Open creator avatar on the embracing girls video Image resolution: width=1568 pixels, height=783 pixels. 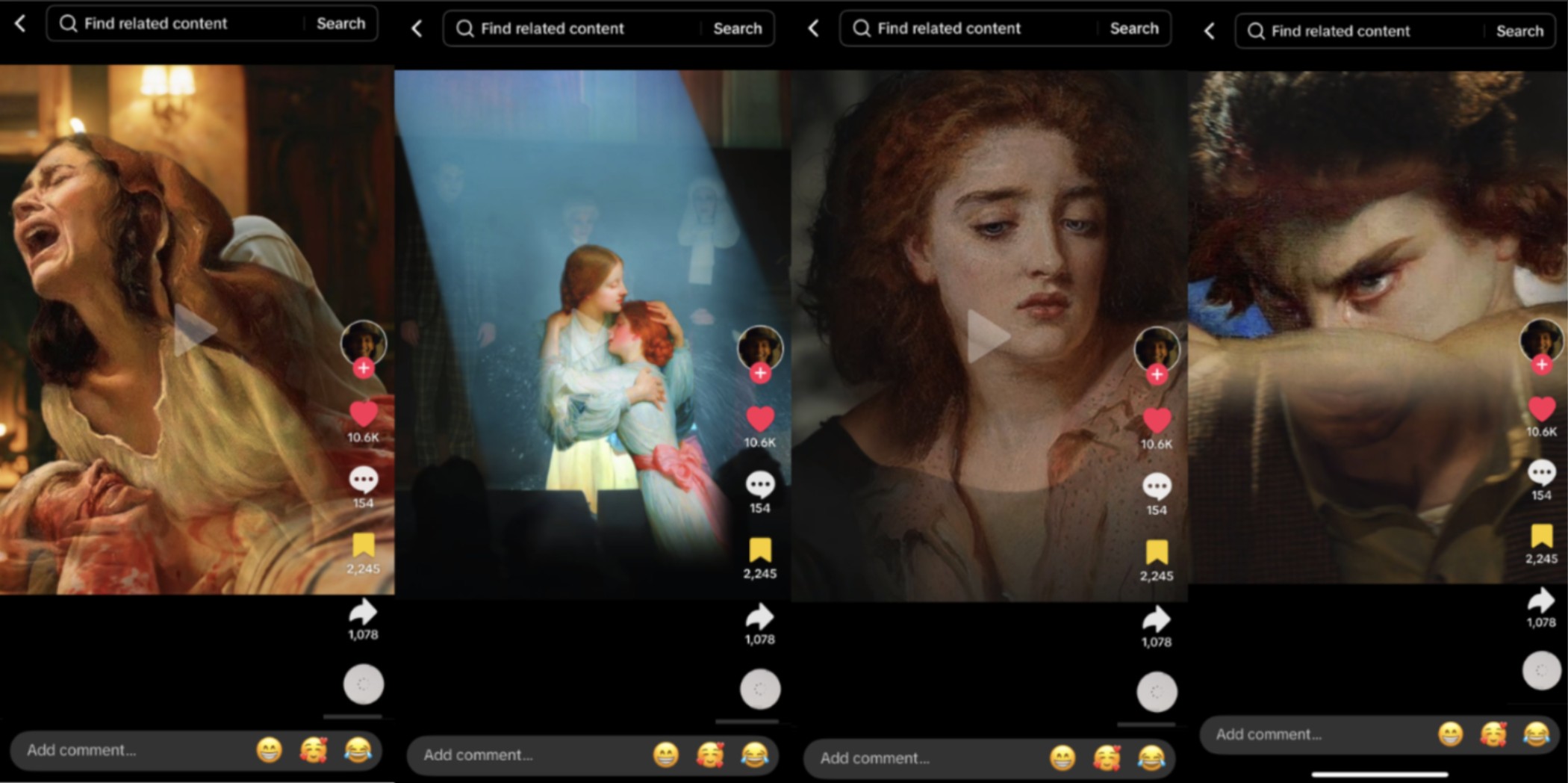coord(760,347)
